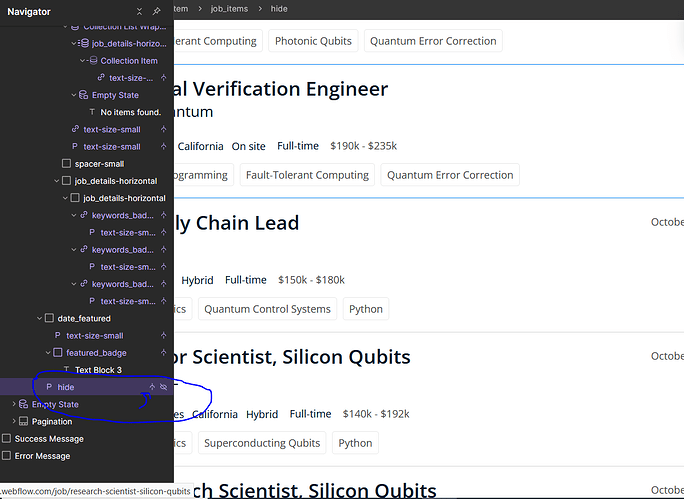Screen dimensions: 684x499
Task: Pin the Navigator panel
Action: point(156,12)
